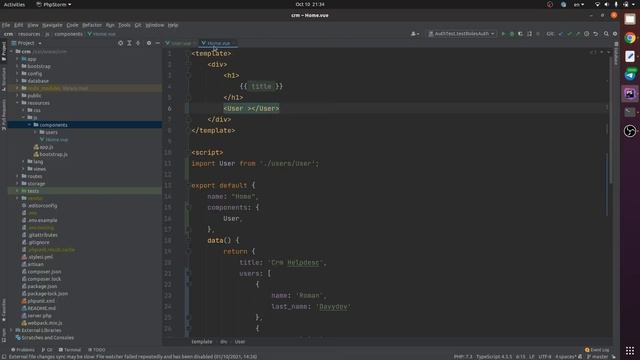Viewport: 640px width, 360px height.
Task: Open OBS Studio from the dock
Action: point(630,131)
